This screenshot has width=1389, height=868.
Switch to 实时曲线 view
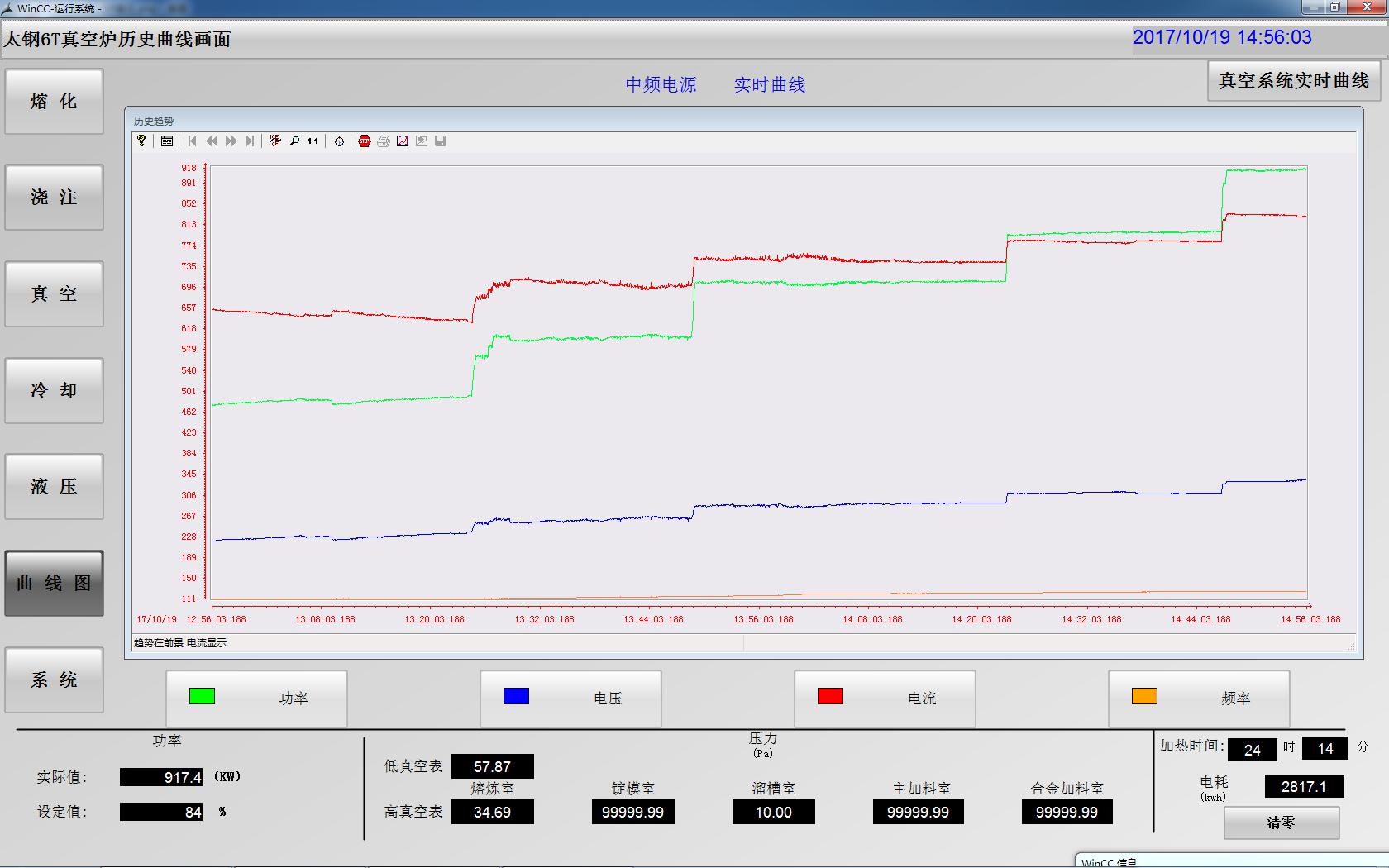[769, 84]
